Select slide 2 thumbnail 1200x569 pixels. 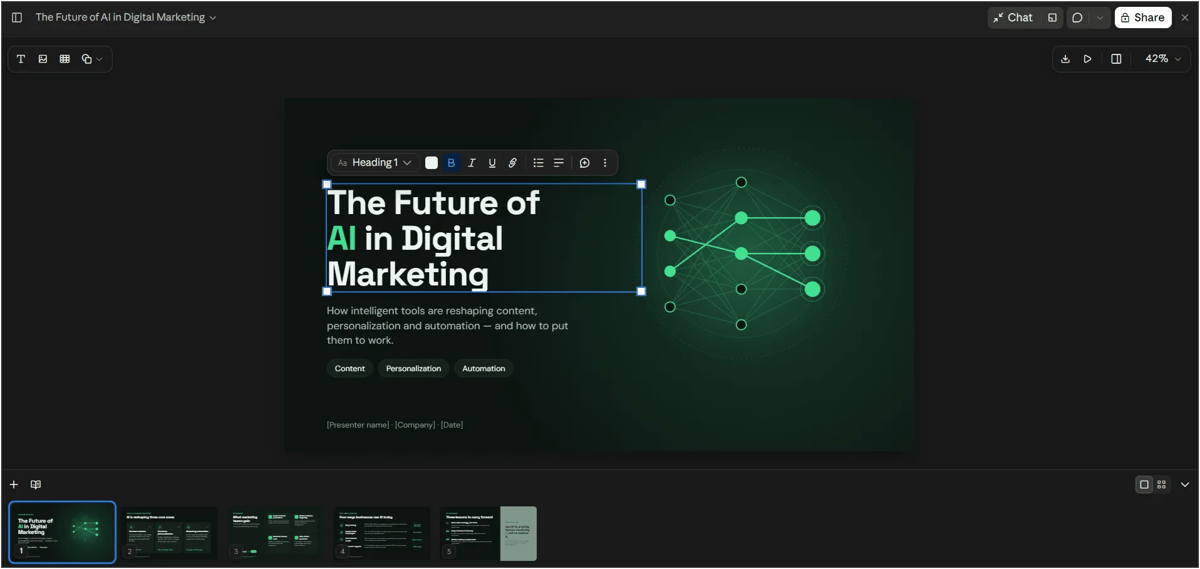(170, 533)
